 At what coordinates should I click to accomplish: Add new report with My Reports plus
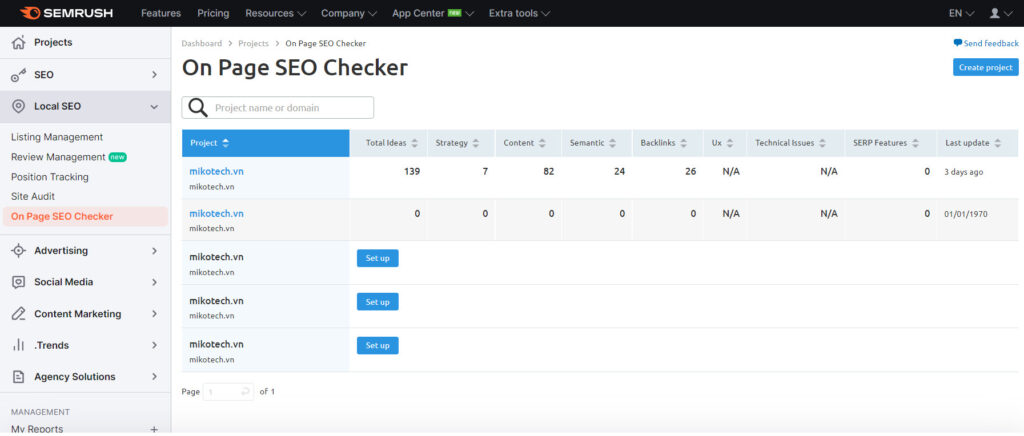(154, 429)
